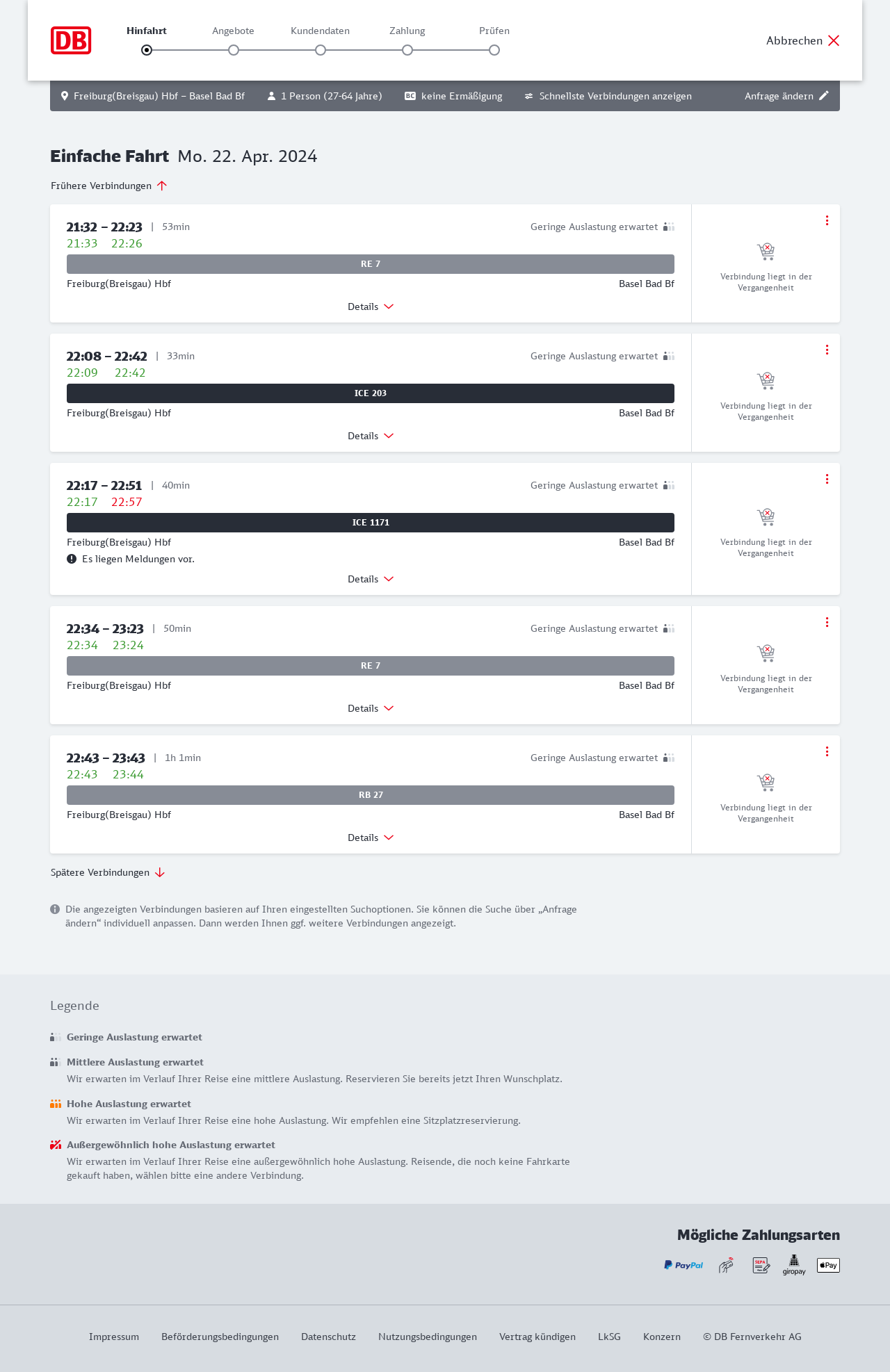Select the Hinfahrt step circle
The width and height of the screenshot is (890, 1372).
147,50
